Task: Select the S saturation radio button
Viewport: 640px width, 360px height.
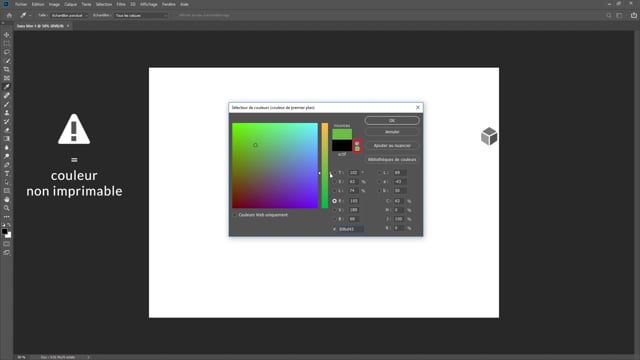Action: coord(334,182)
